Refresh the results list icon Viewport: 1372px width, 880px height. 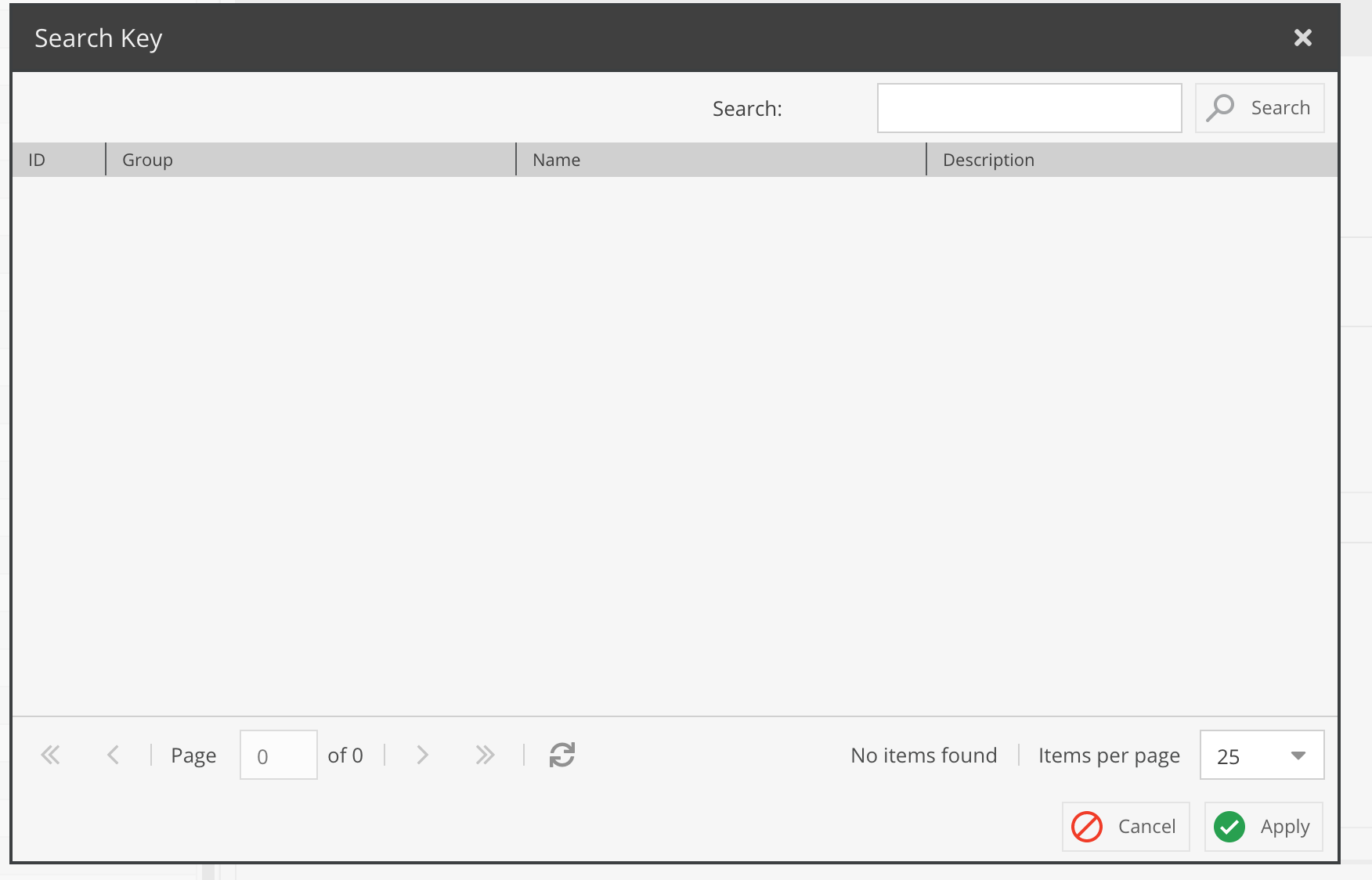tap(561, 755)
